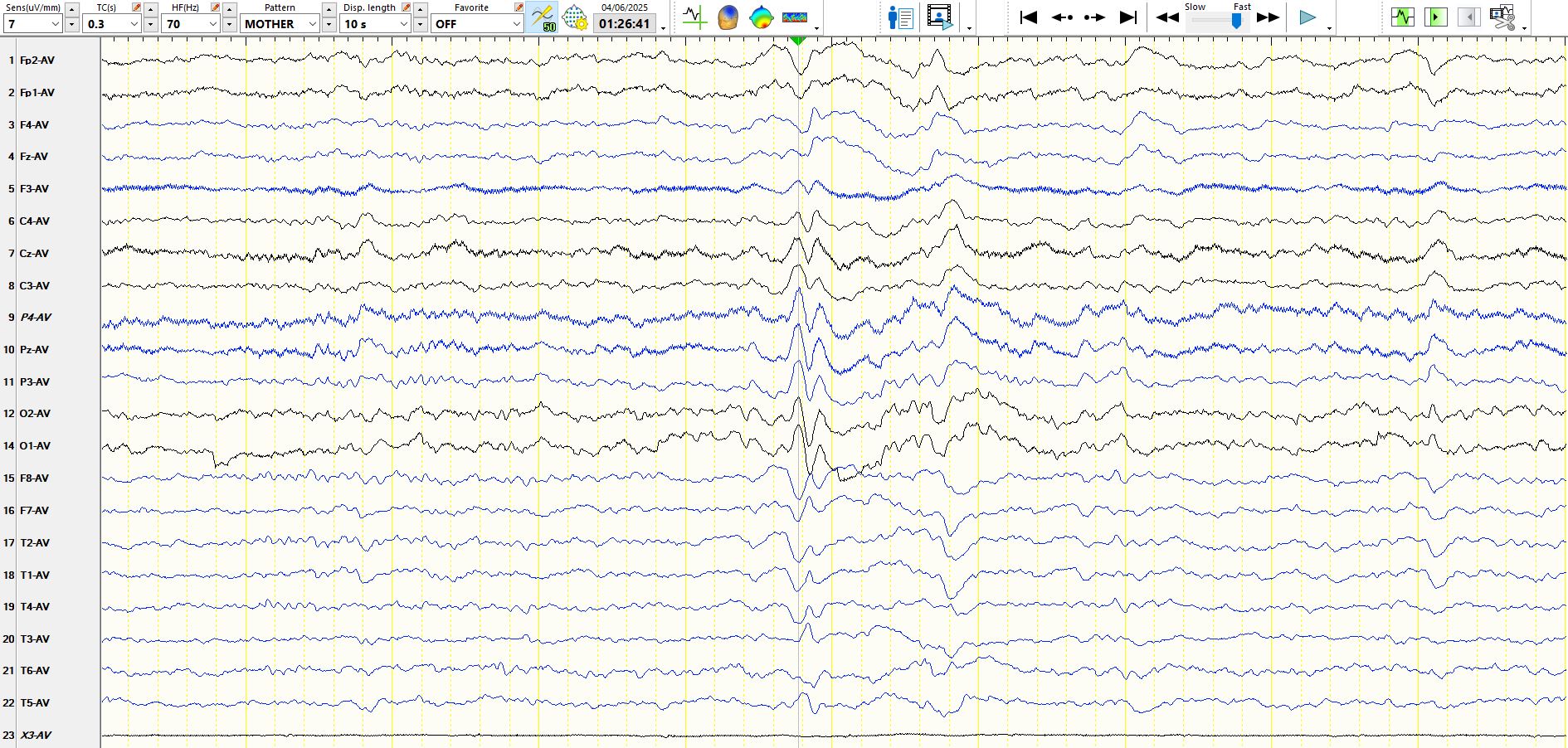Screen dimensions: 1568x748
Task: Go to the next event marker
Action: 1095,17
